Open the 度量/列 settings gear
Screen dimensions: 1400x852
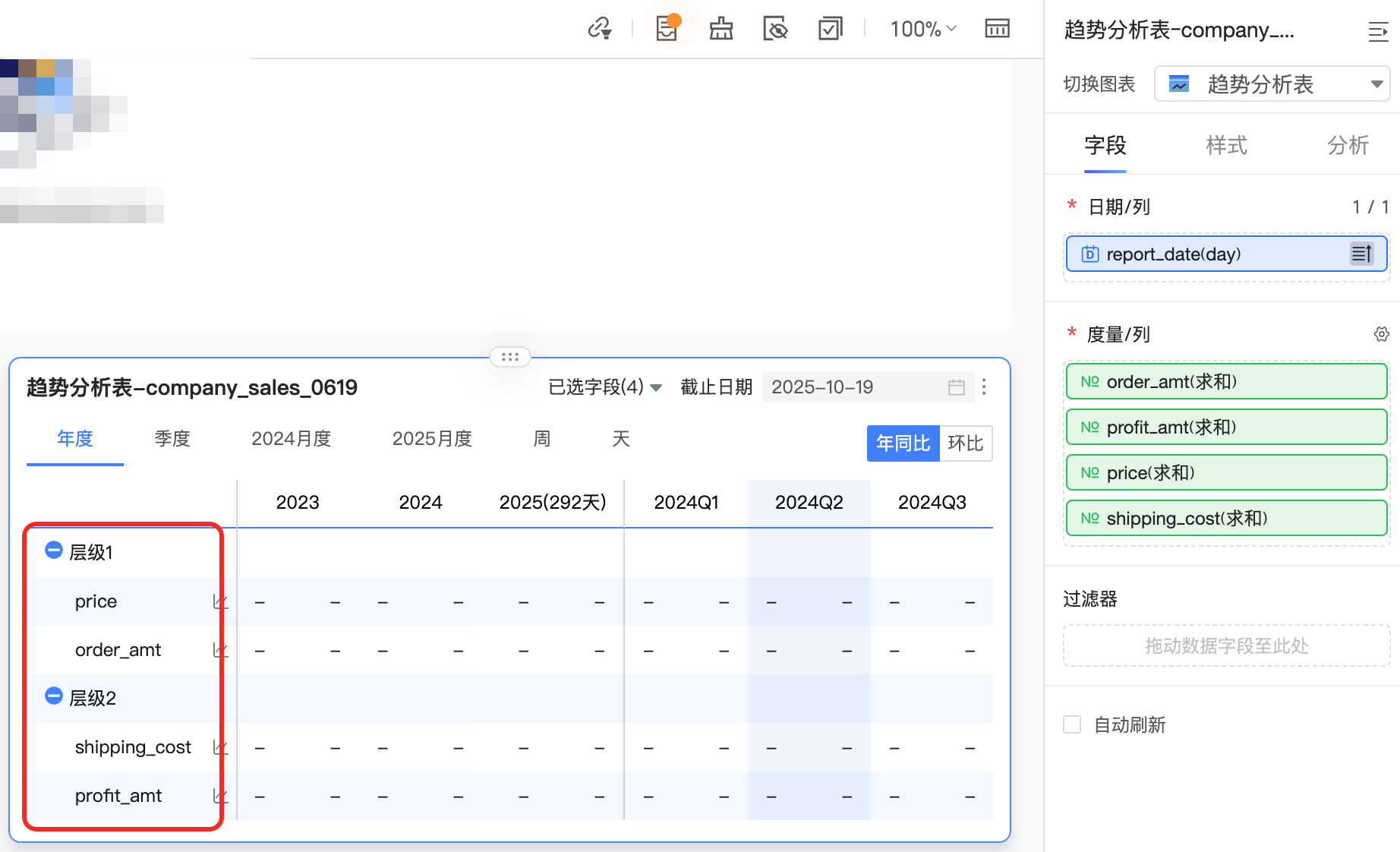tap(1381, 334)
